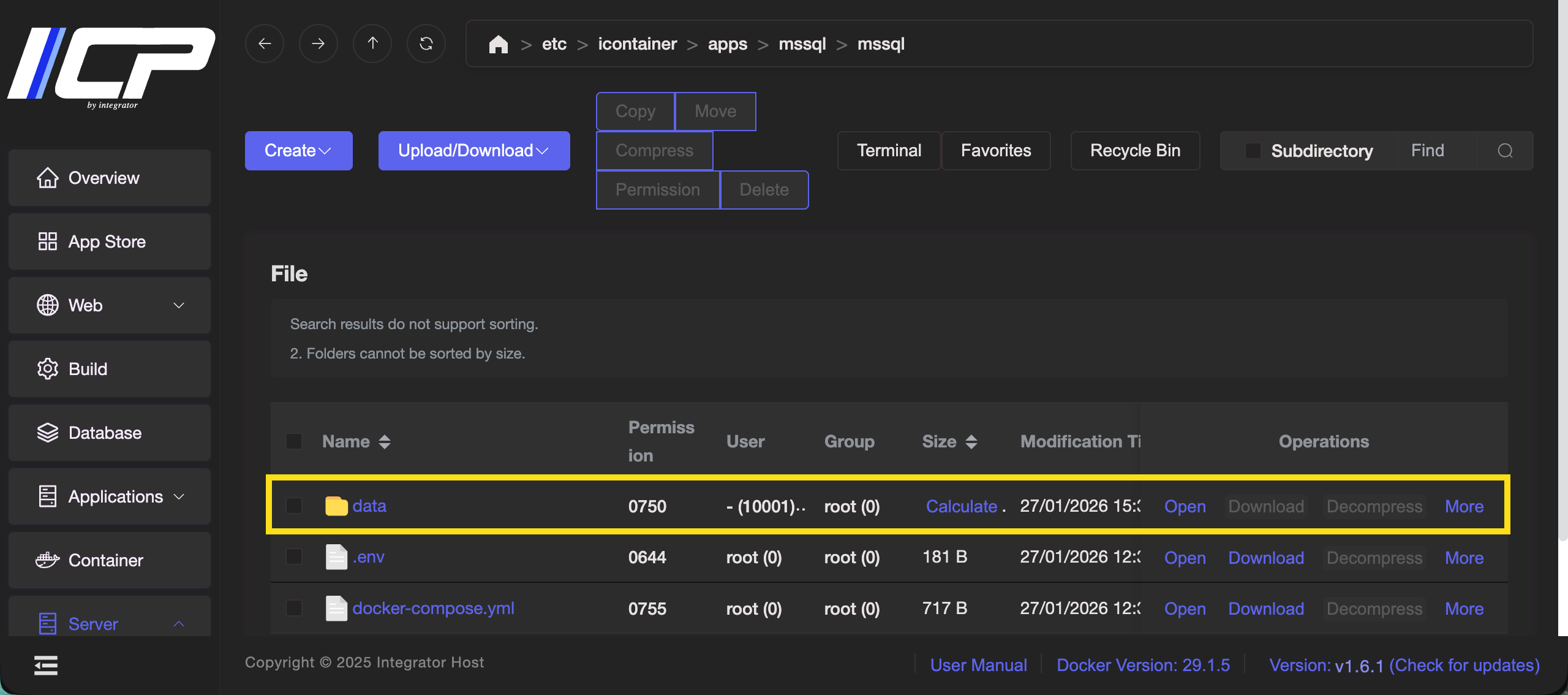This screenshot has width=1568, height=695.
Task: Enable the Subdirectory search checkbox
Action: 1253,151
